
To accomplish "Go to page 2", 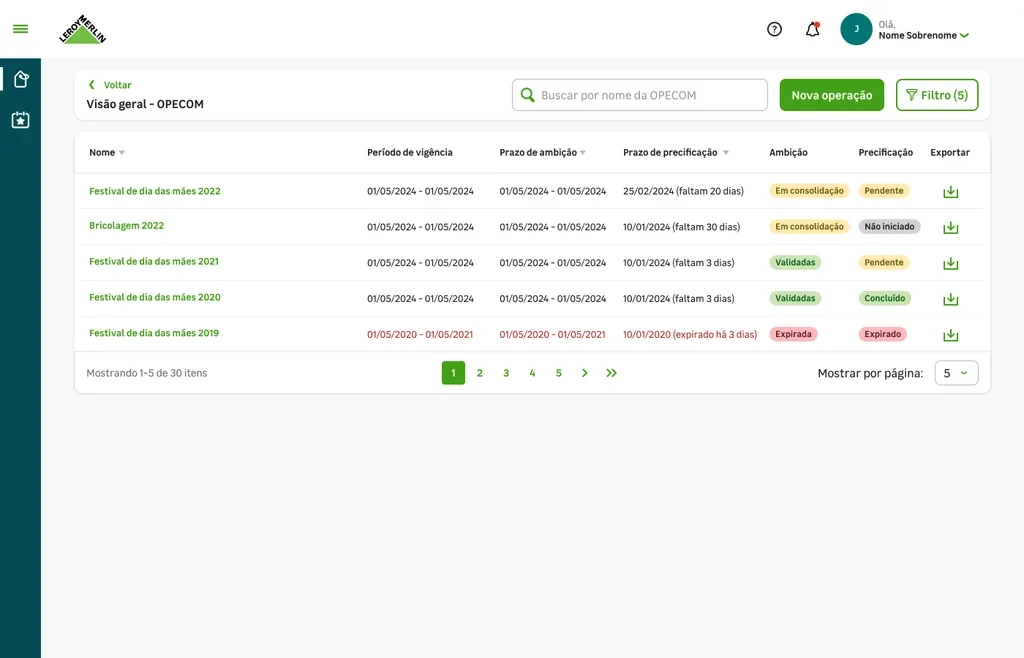I will pos(479,373).
